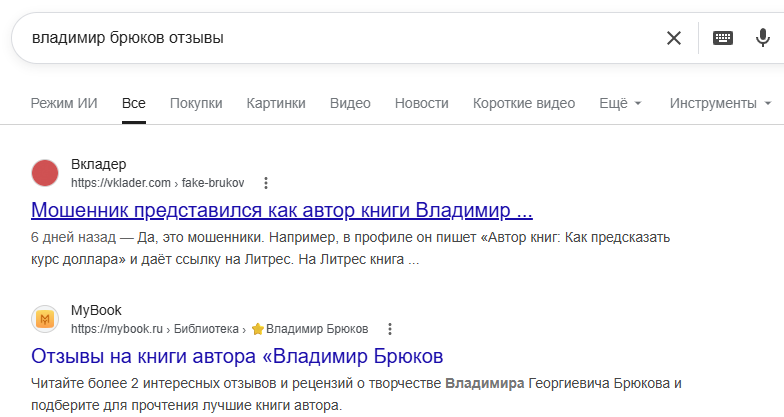Click the snippet starting with Читайте более 2 интересных

pyautogui.click(x=356, y=394)
